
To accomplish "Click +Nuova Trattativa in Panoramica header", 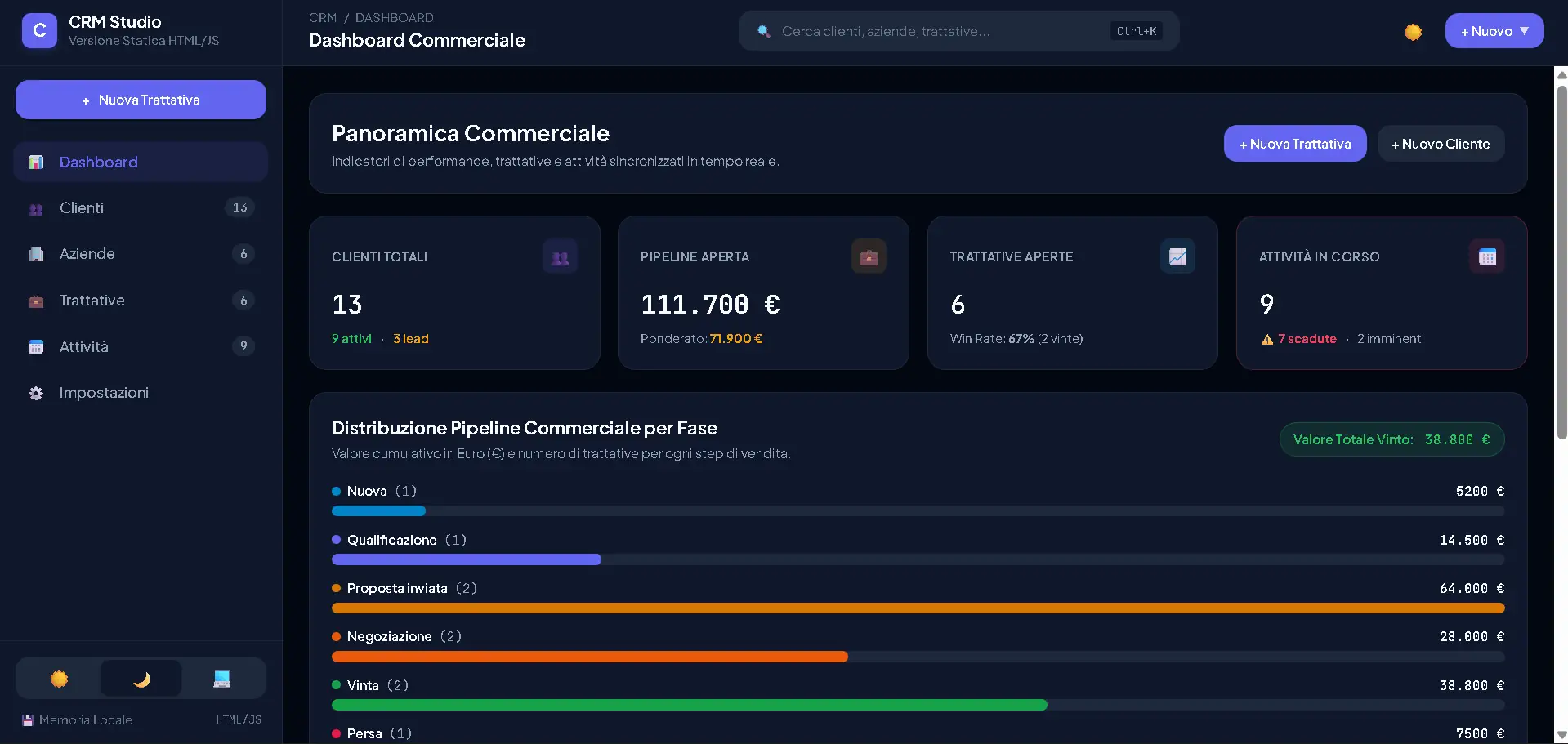I will click(1295, 144).
